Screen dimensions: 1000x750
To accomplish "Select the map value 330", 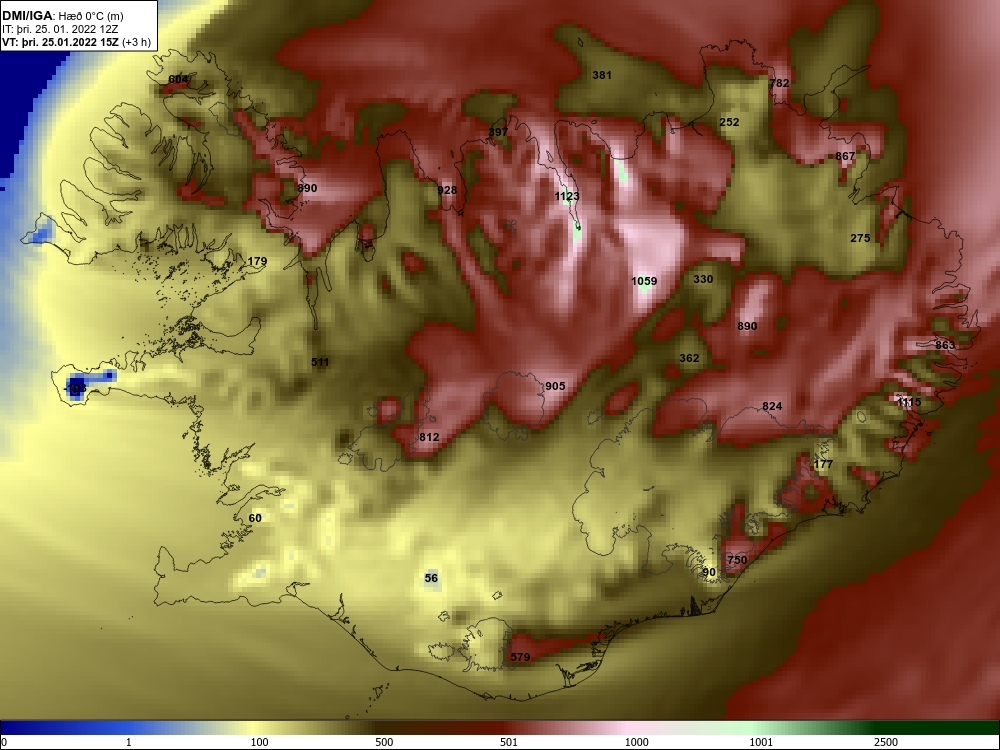I will [x=703, y=279].
